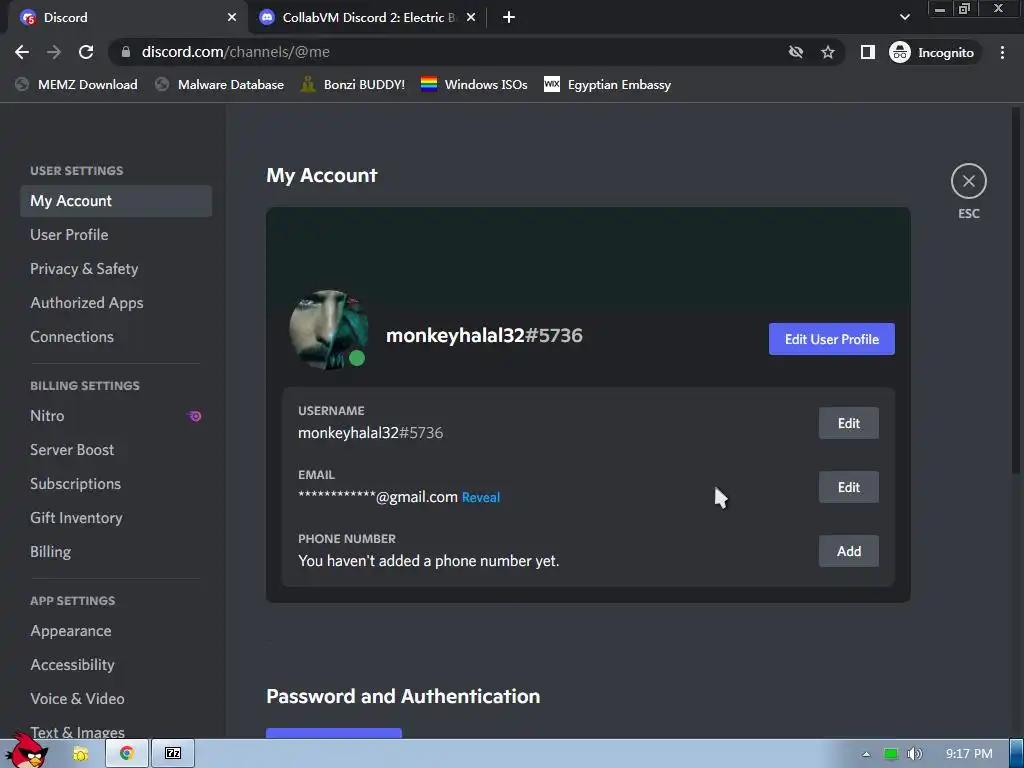The image size is (1024, 768).
Task: Open Connections settings
Action: pyautogui.click(x=116, y=337)
